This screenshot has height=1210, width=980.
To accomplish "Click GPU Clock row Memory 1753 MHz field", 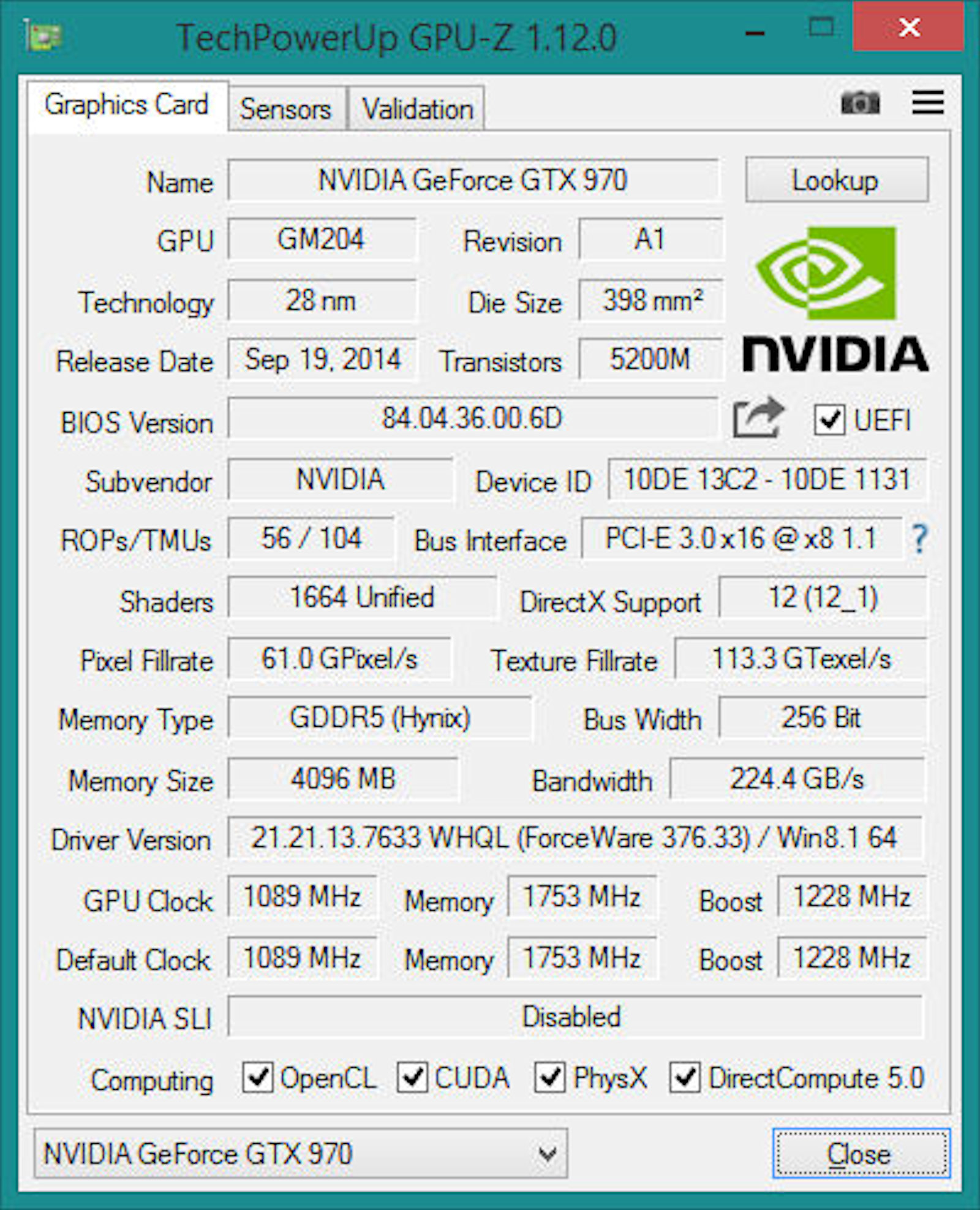I will point(582,896).
